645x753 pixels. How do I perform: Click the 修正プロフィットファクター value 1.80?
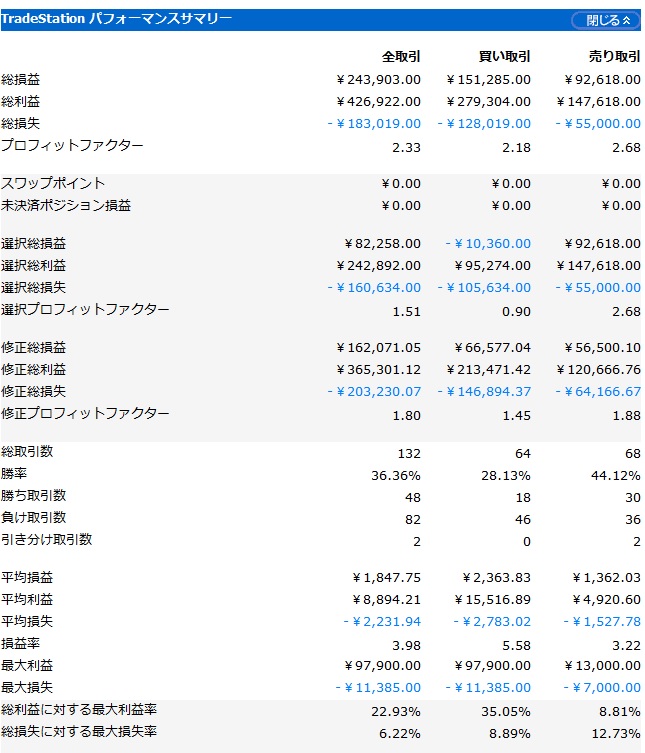407,416
